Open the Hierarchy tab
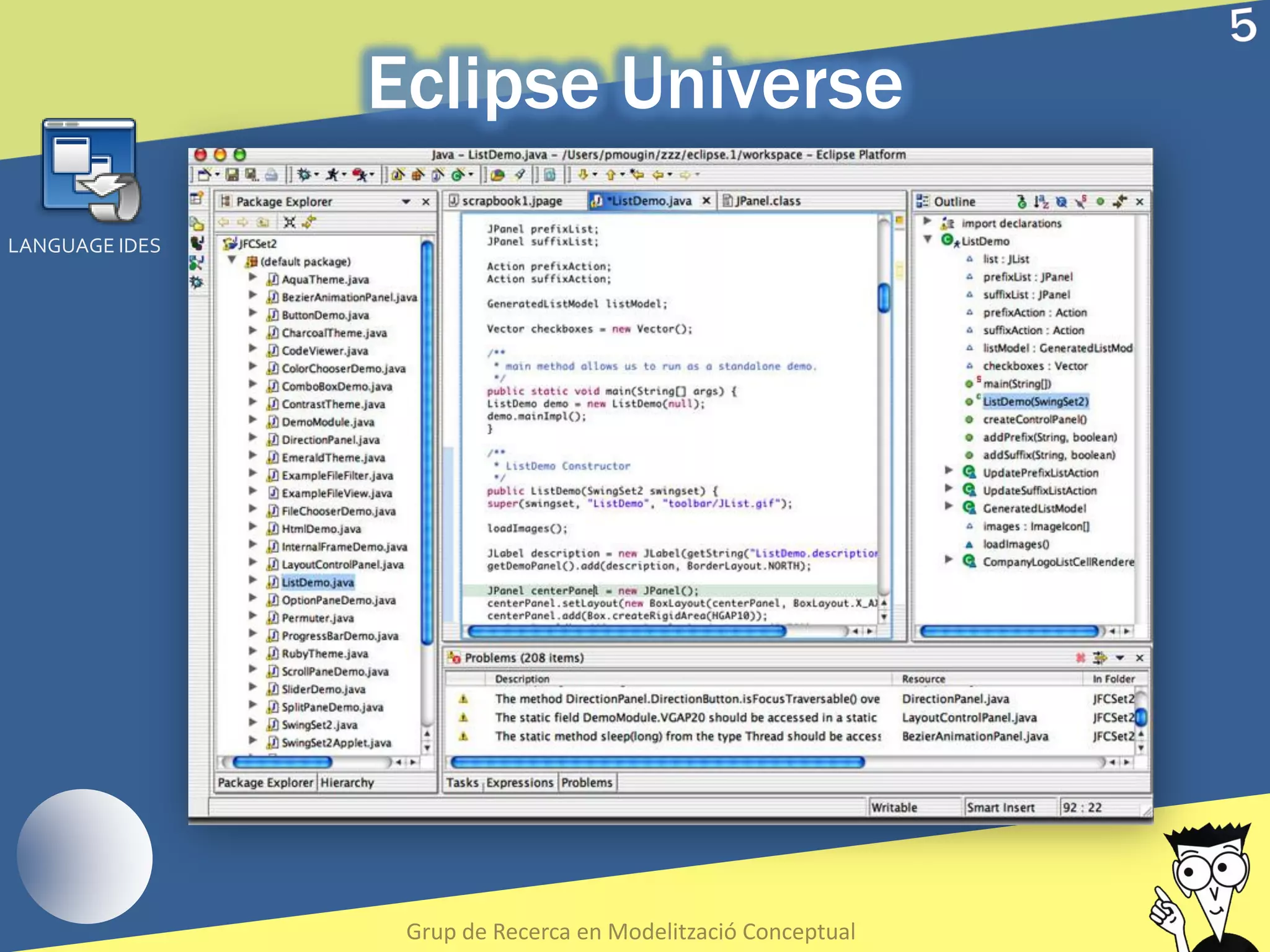This screenshot has width=1270, height=952. (x=347, y=782)
